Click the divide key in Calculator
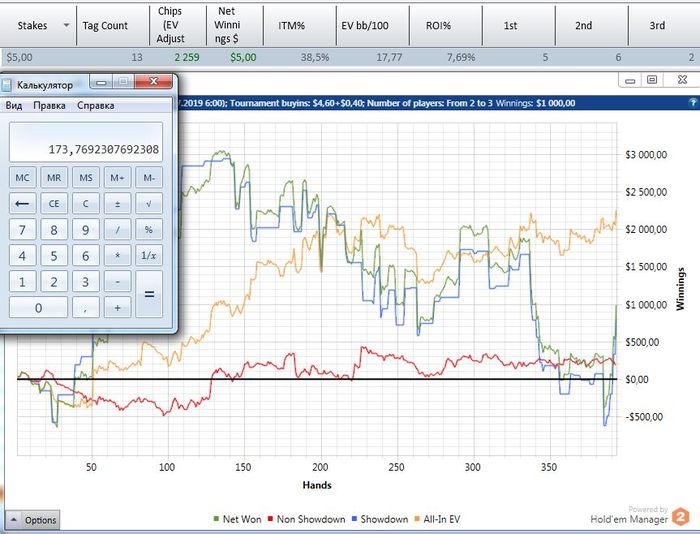Image resolution: width=700 pixels, height=534 pixels. 117,229
